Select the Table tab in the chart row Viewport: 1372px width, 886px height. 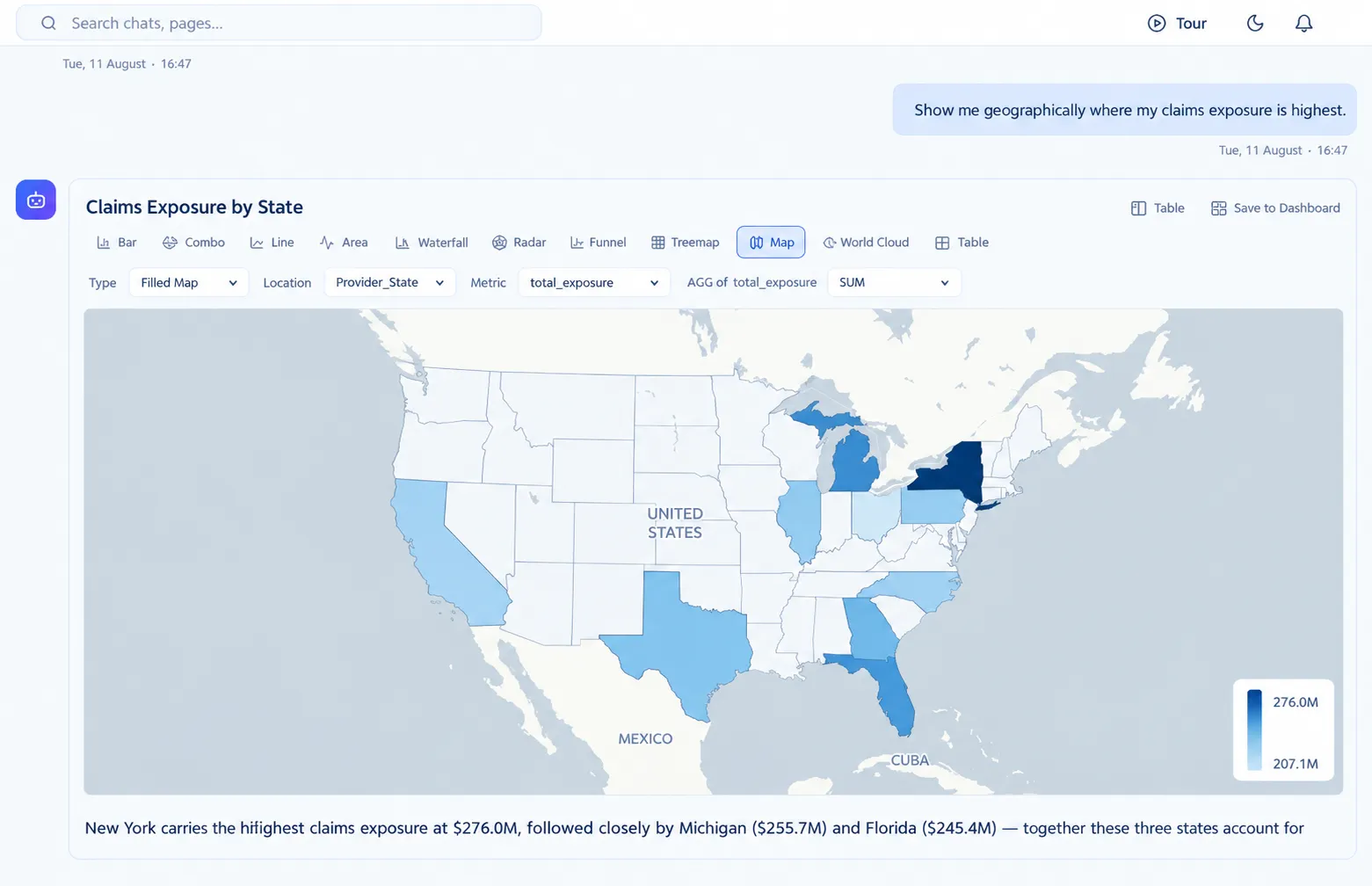[x=962, y=243]
